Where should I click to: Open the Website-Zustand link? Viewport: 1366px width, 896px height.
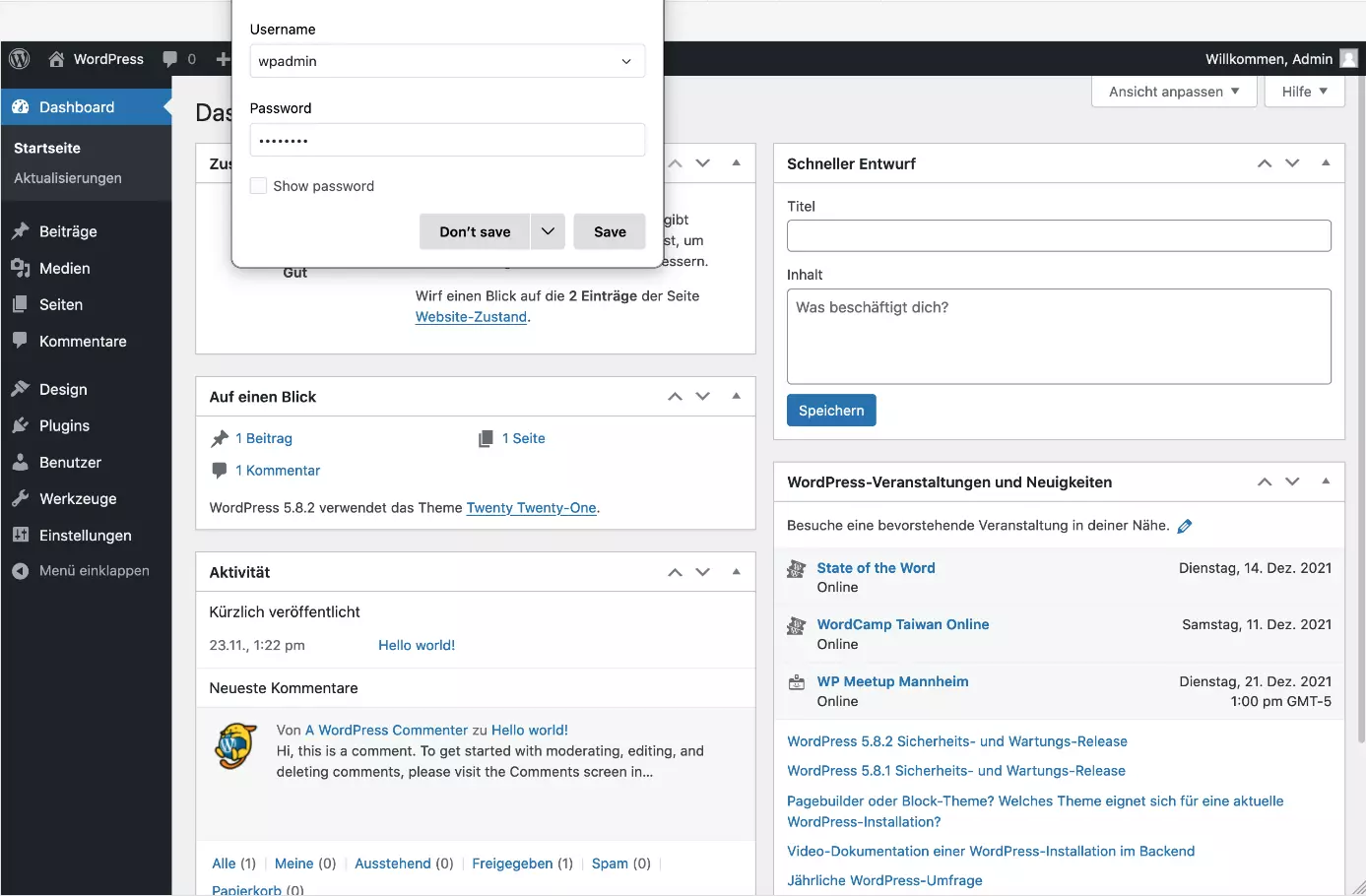click(471, 317)
